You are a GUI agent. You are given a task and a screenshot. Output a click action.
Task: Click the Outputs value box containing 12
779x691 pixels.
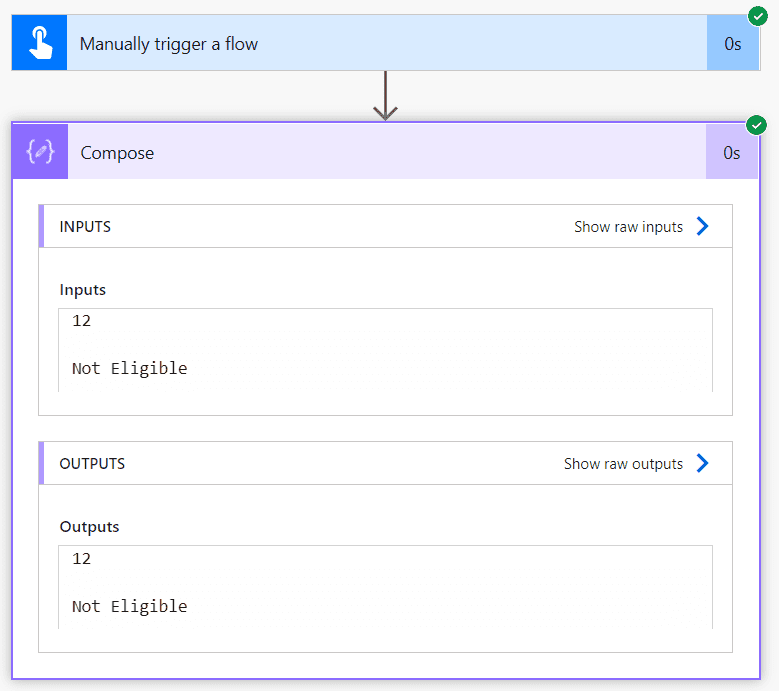[386, 587]
